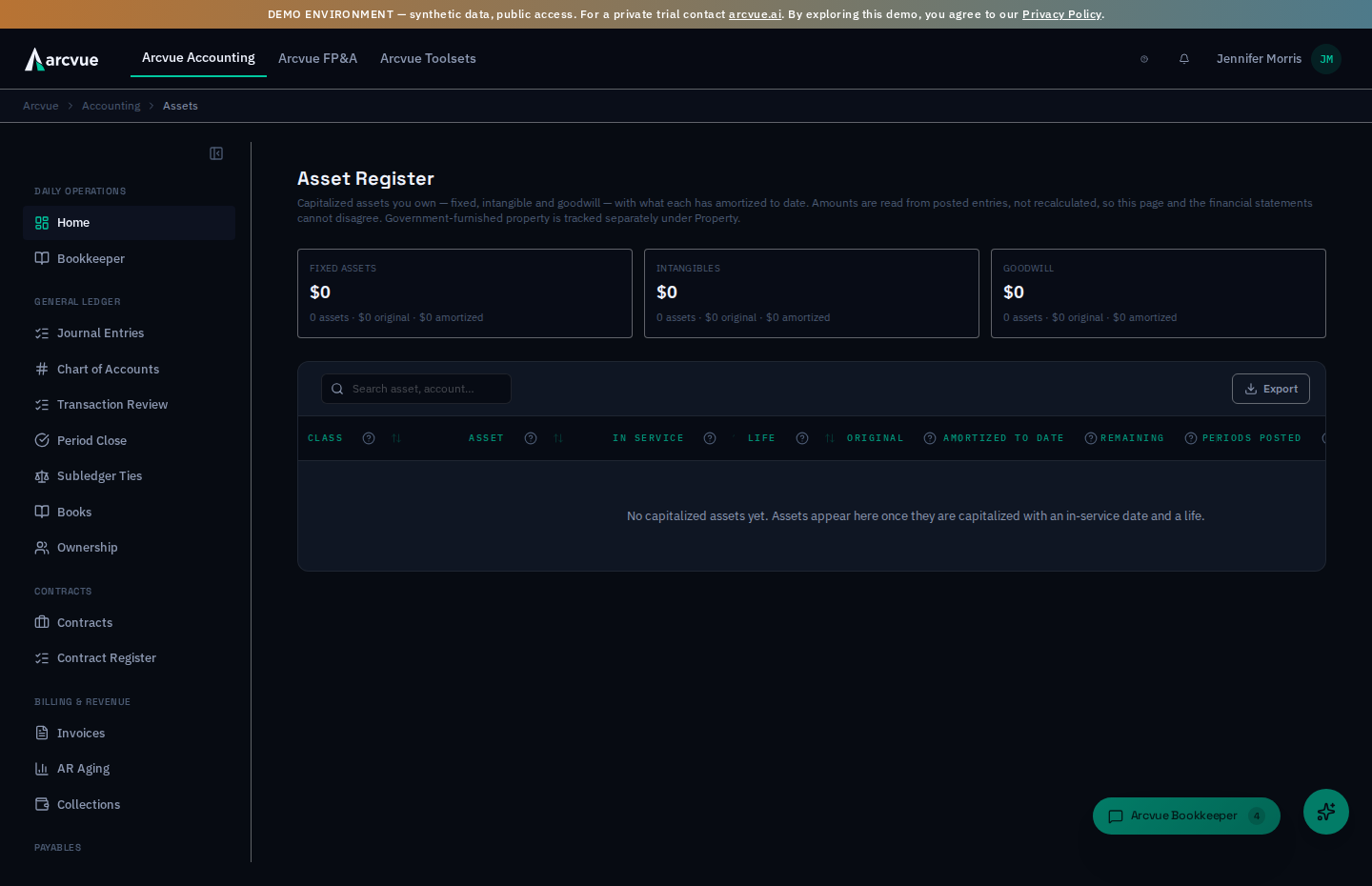Open Transaction Review page
1372x886 pixels.
pos(129,405)
